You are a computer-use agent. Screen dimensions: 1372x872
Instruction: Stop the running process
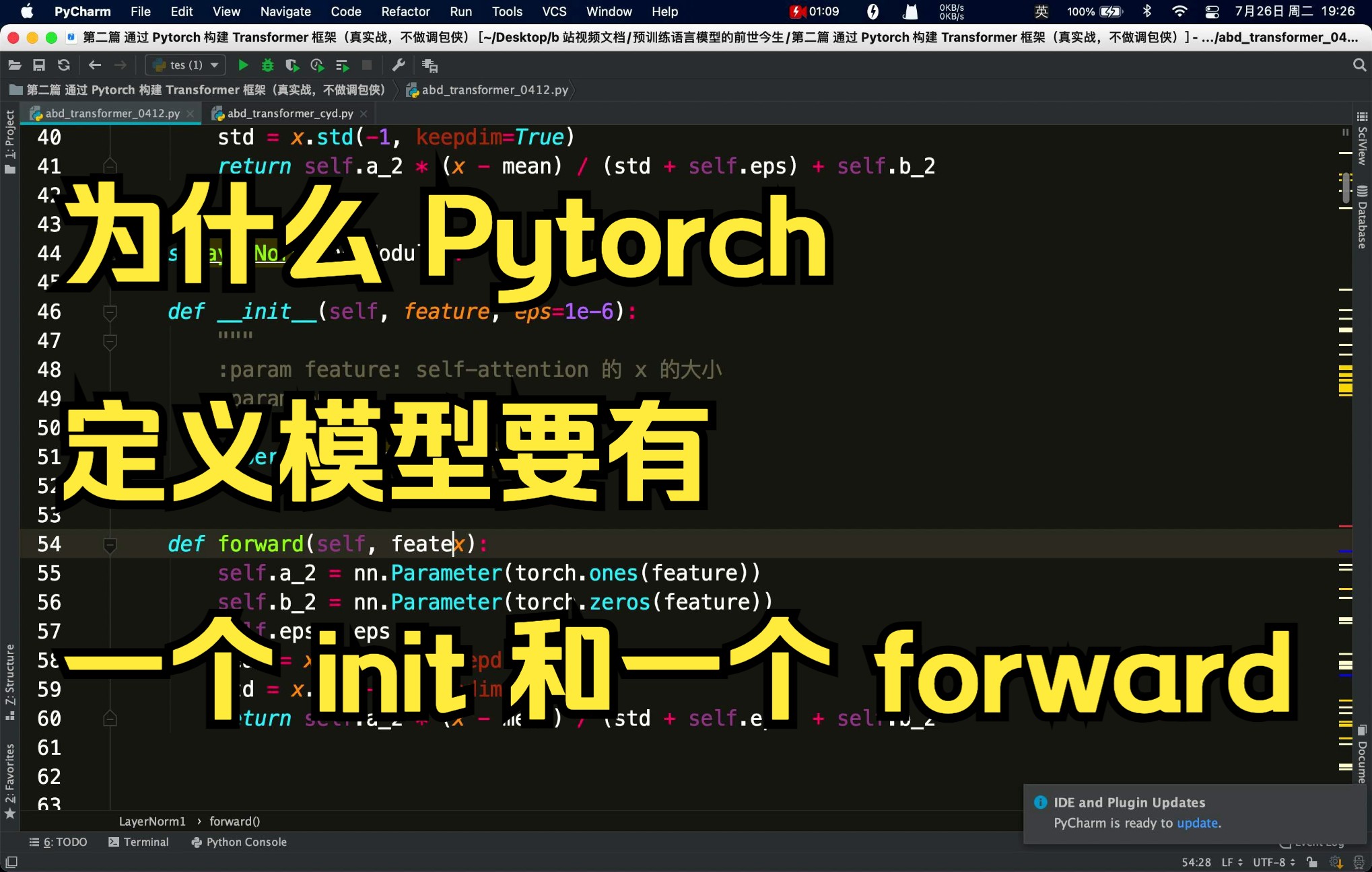point(366,65)
